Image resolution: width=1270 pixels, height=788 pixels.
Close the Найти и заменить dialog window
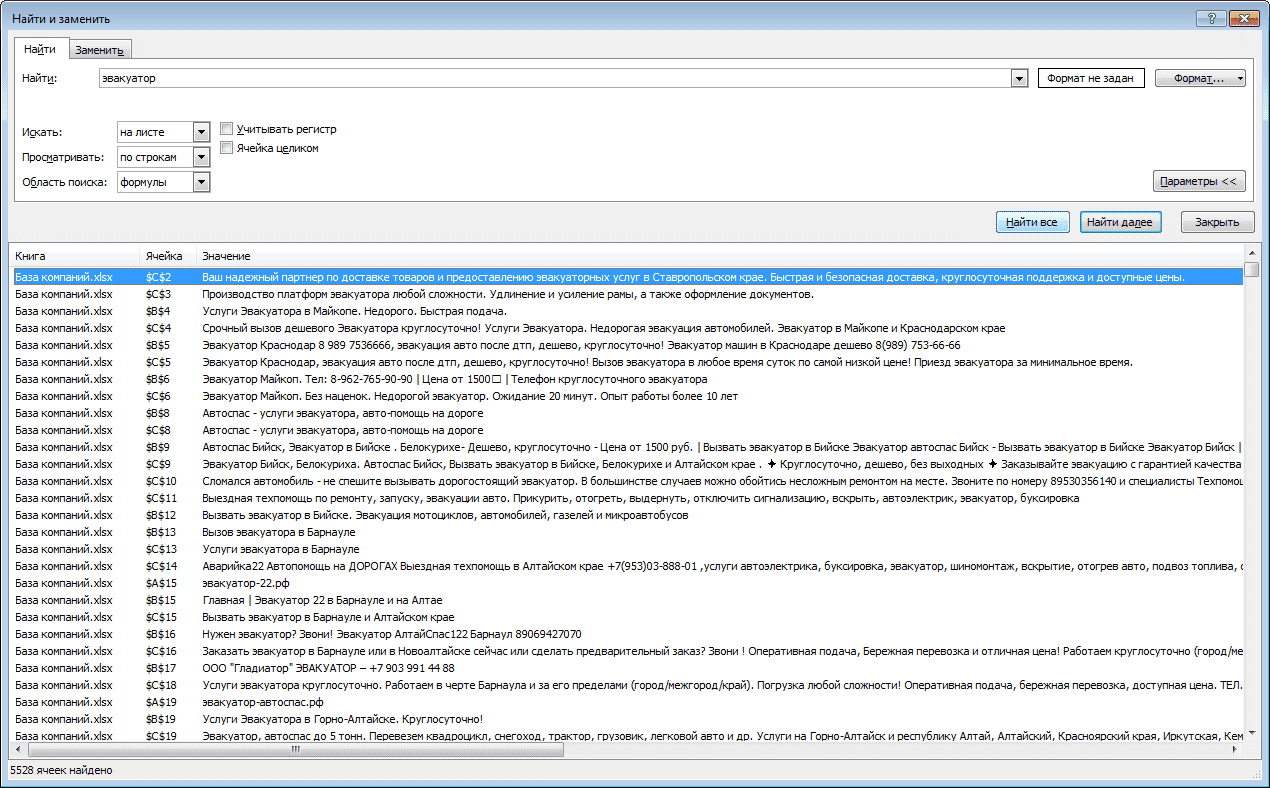pos(1244,18)
